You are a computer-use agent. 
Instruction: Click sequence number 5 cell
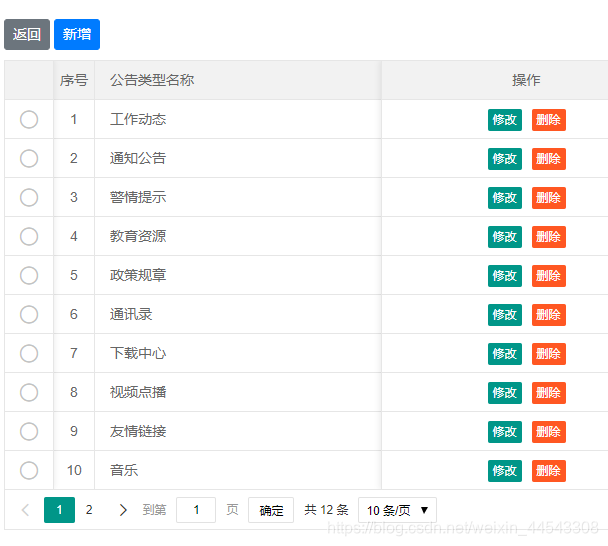pyautogui.click(x=74, y=275)
